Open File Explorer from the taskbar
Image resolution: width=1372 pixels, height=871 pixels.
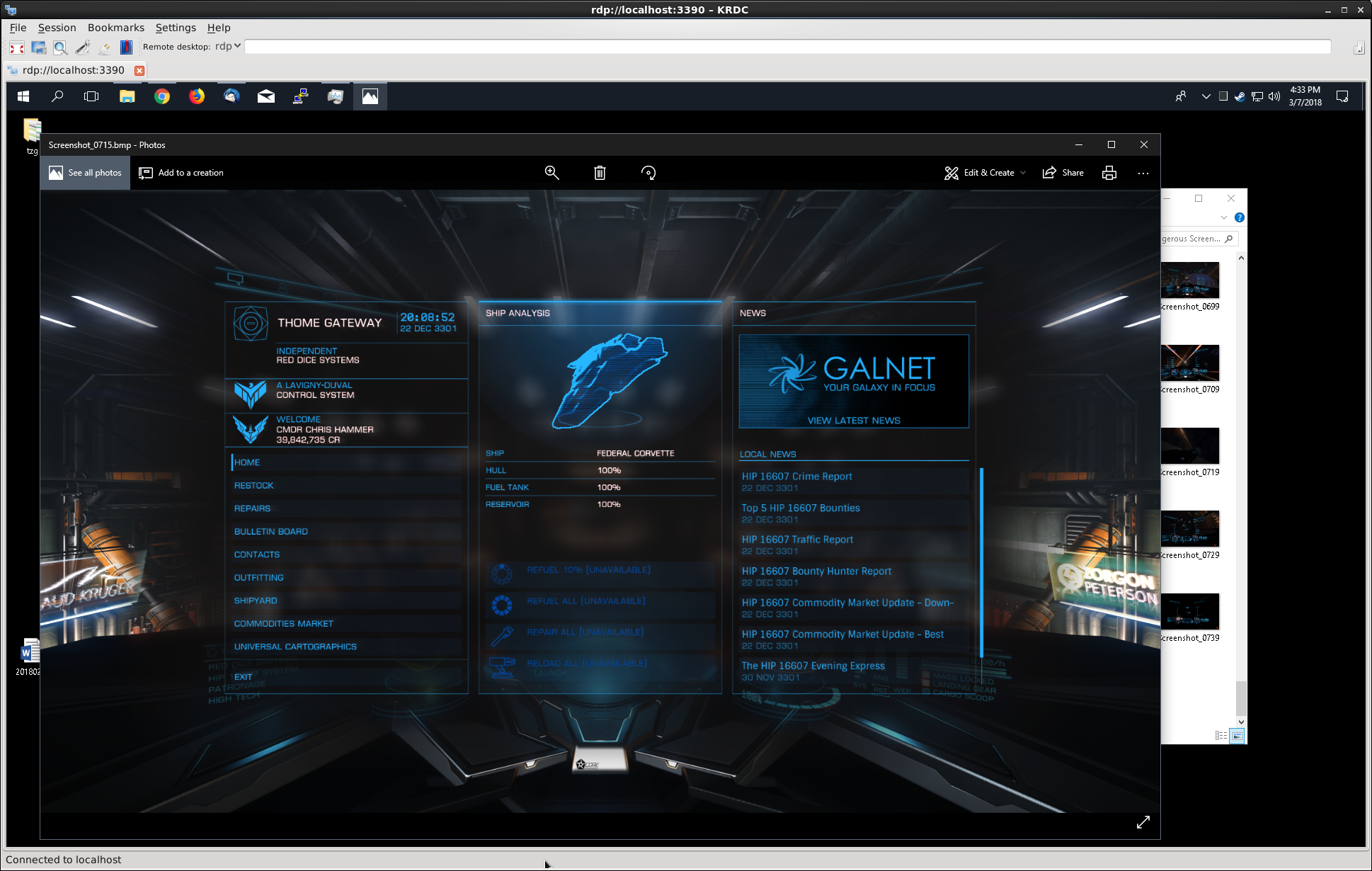tap(127, 96)
